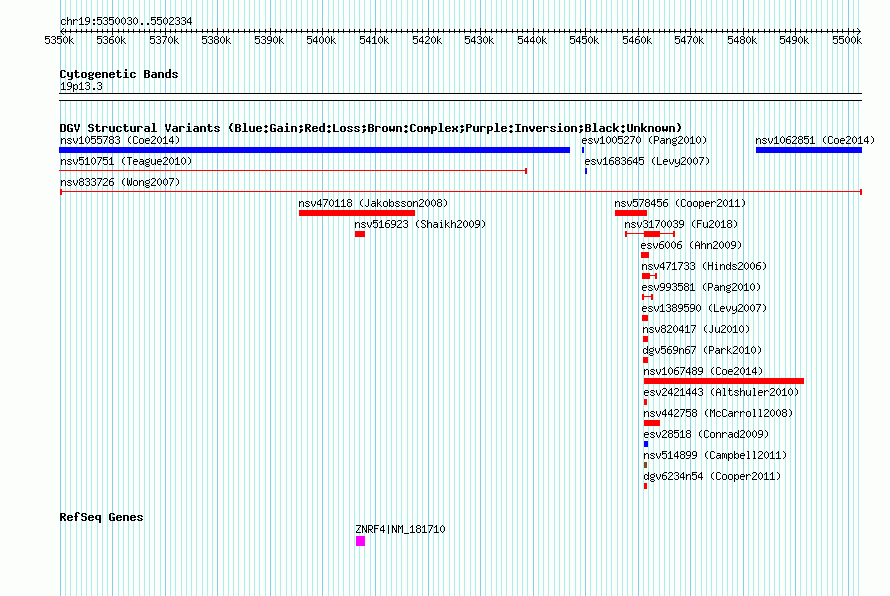890x596 pixels.
Task: Click the 5420k ruler position
Action: click(427, 40)
